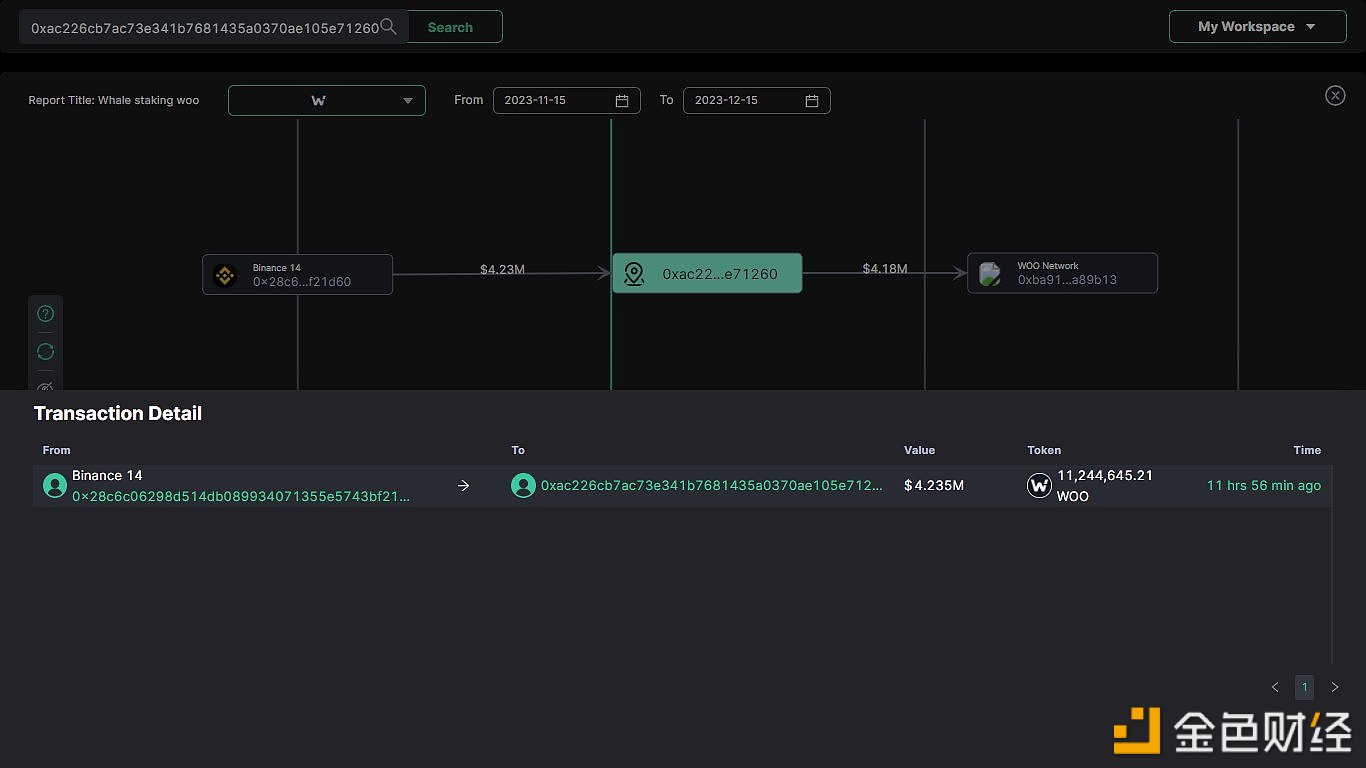Open the WOO token selector dropdown
This screenshot has width=1366, height=768.
[x=327, y=100]
